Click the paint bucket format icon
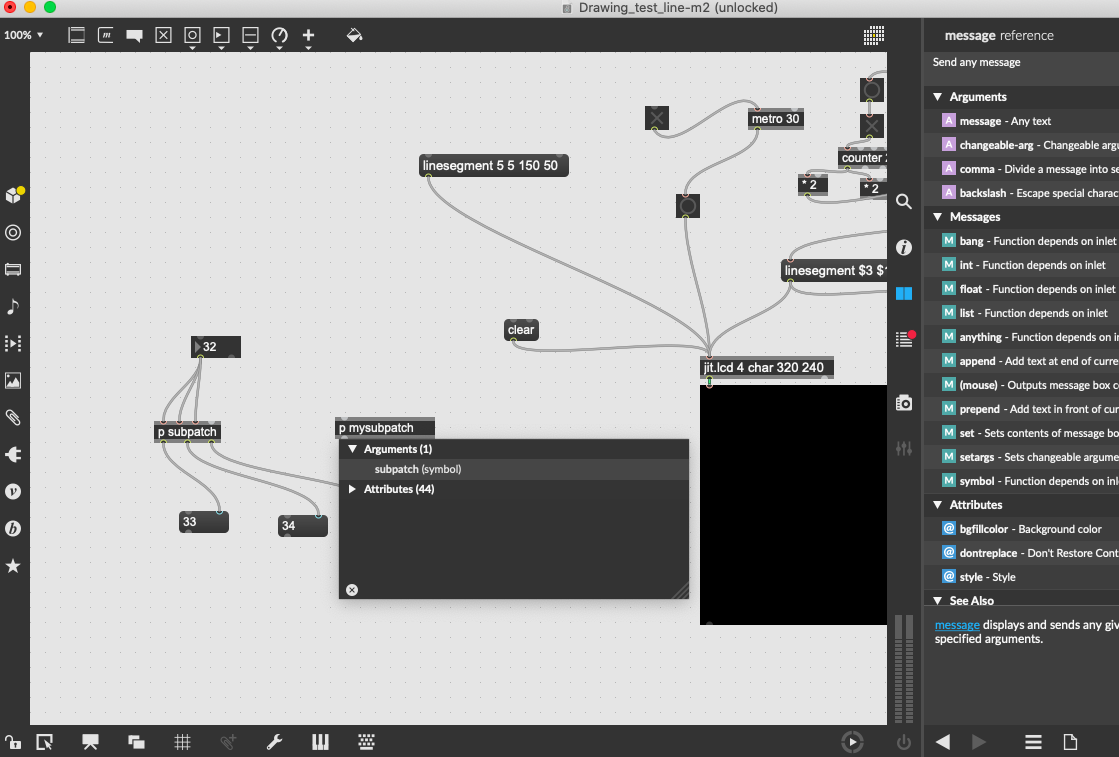This screenshot has height=757, width=1119. (x=354, y=35)
